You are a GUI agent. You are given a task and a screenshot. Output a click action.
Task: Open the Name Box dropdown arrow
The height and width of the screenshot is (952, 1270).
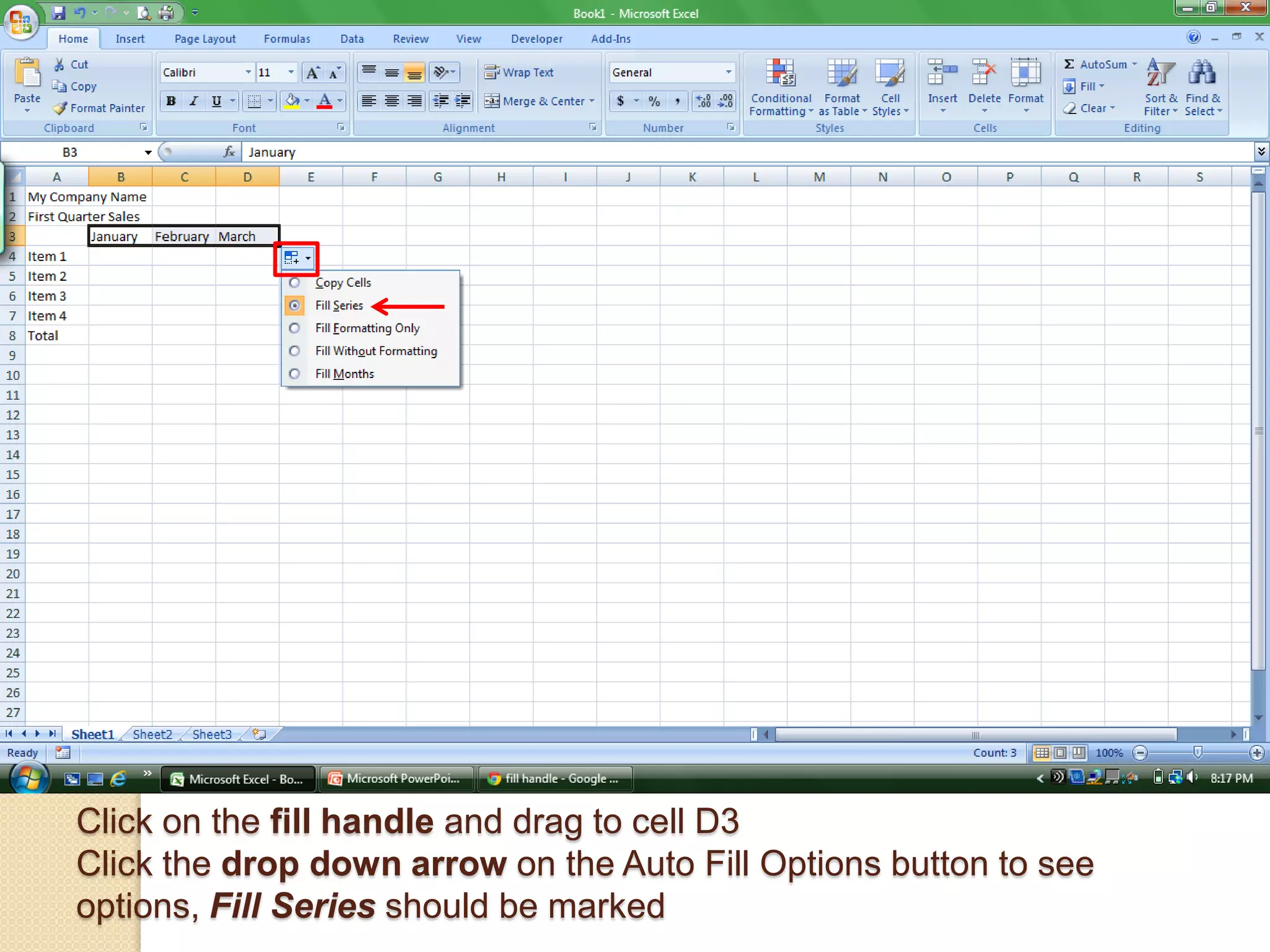click(x=148, y=152)
